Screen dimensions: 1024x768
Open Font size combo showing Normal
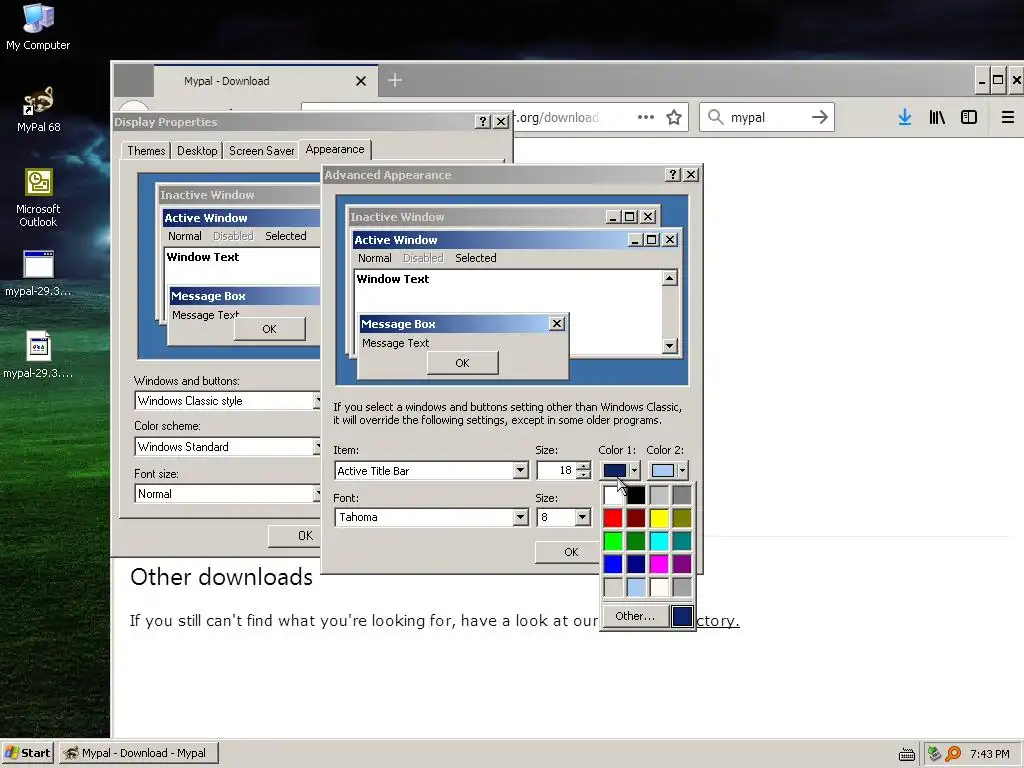(x=227, y=494)
